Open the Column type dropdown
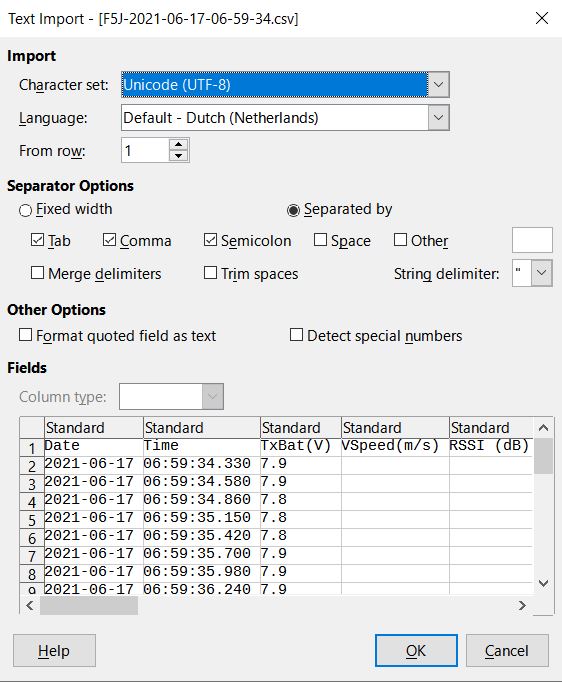This screenshot has width=562, height=682. tap(213, 396)
